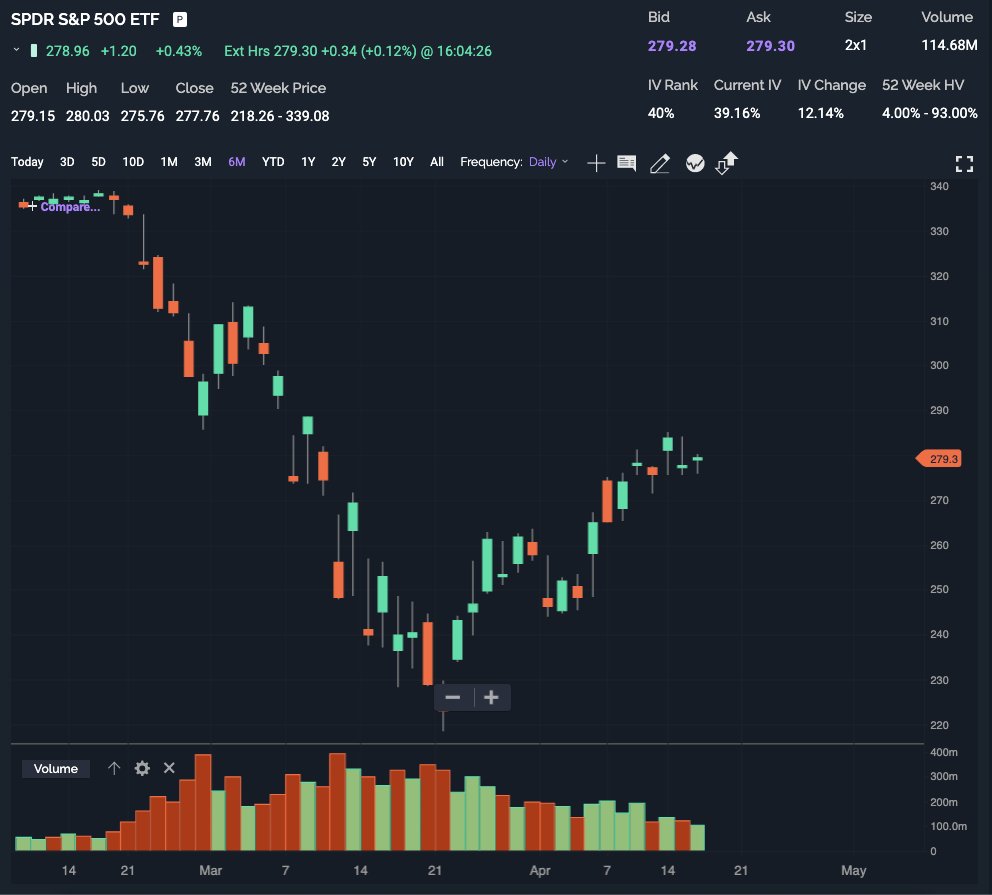Click the Ask price 279.30

[x=770, y=46]
